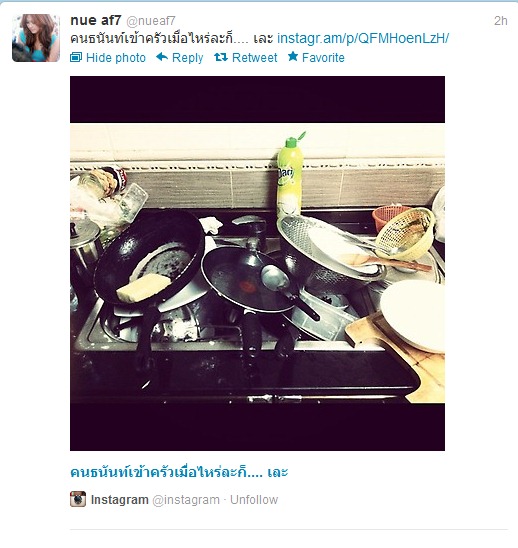Open the embedded kitchen sink photo

257,263
